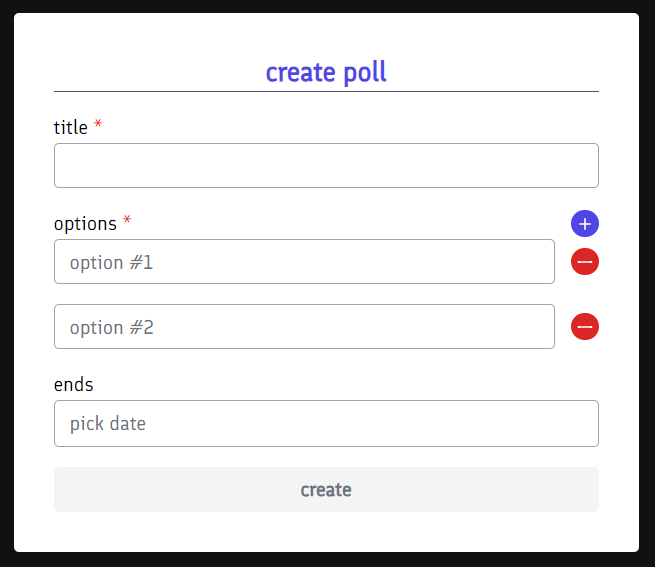Click the 'ends' field label
Screen dimensions: 655x567
coord(73,385)
